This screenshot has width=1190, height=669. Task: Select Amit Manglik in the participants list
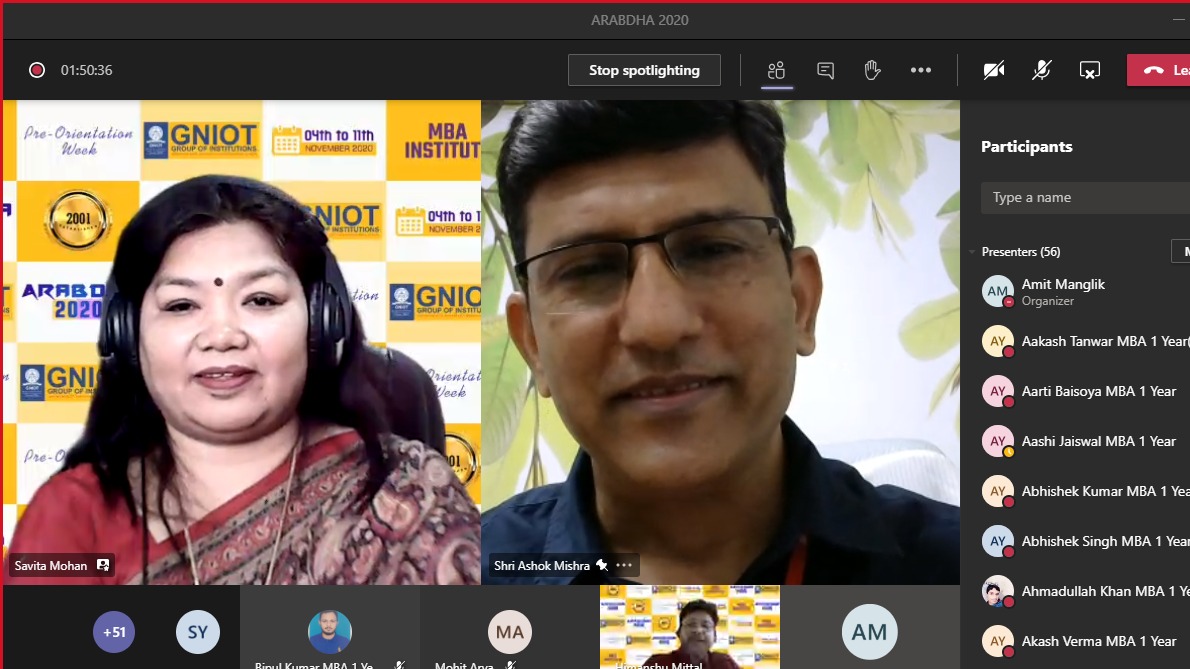[1063, 291]
